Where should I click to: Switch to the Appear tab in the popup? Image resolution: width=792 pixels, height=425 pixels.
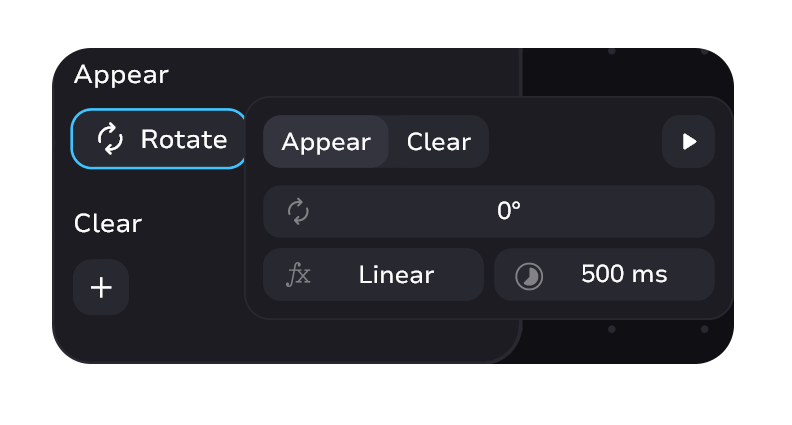coord(326,142)
